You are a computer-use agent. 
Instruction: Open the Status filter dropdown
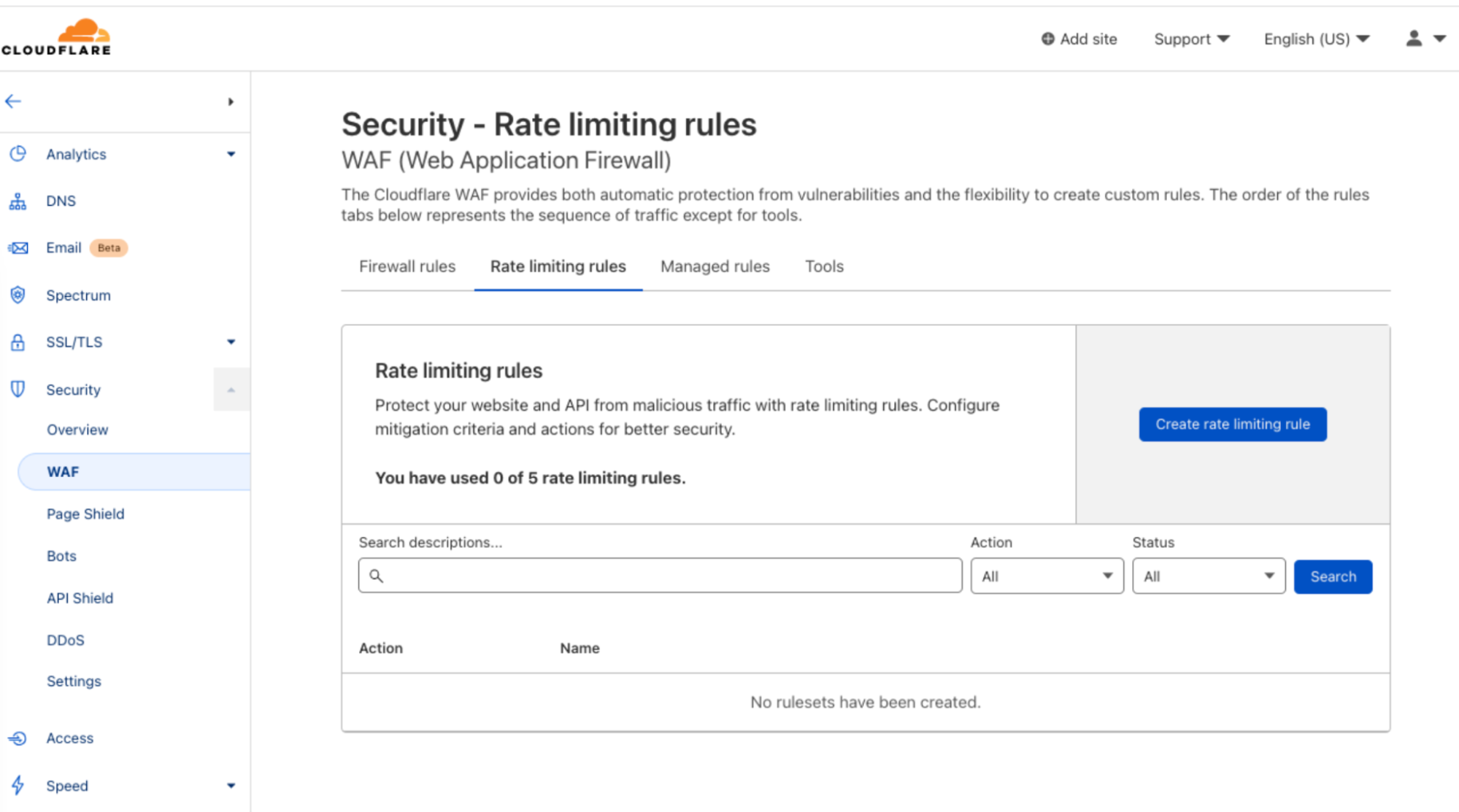pyautogui.click(x=1209, y=576)
